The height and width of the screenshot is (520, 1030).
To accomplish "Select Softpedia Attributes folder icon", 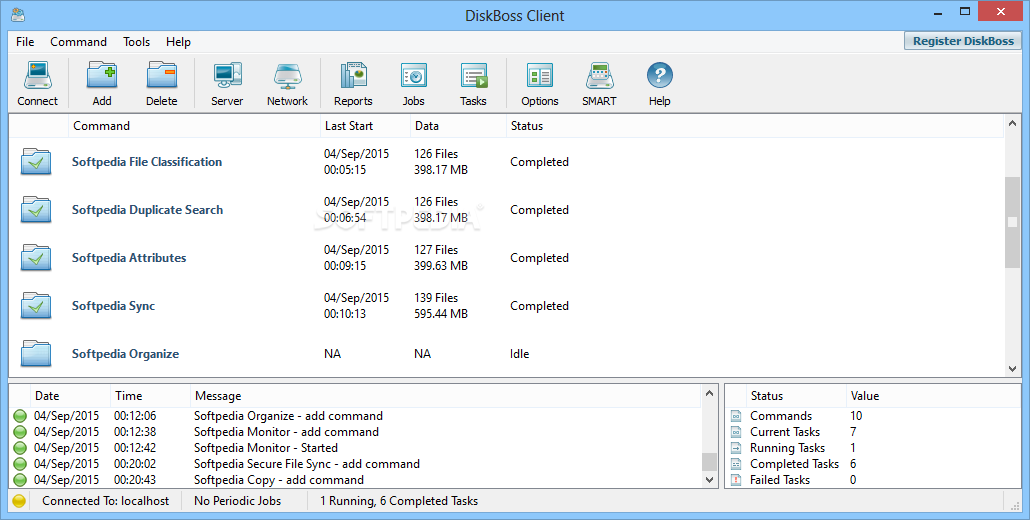I will pyautogui.click(x=36, y=257).
